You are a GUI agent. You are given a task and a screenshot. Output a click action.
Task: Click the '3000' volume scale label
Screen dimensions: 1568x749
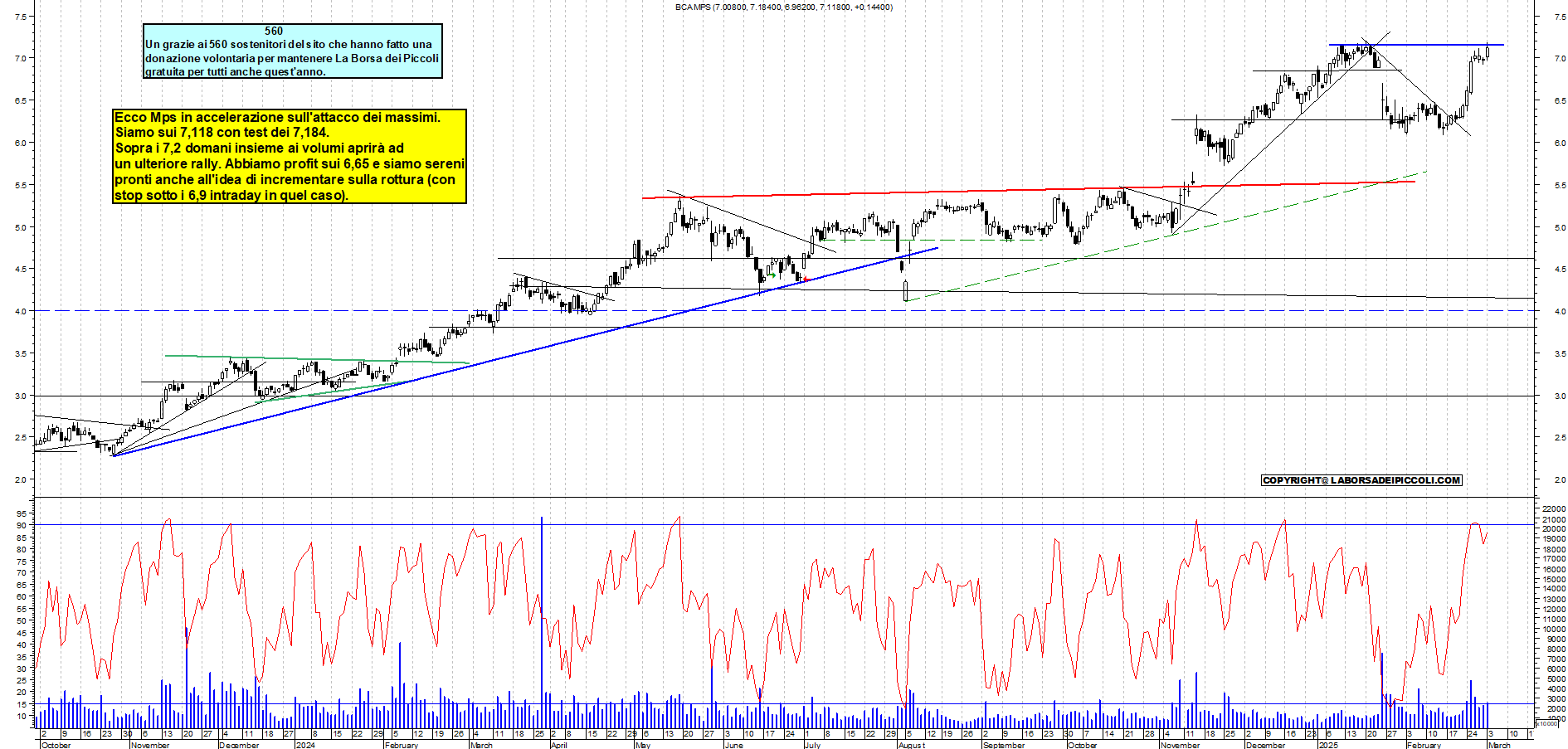[1556, 698]
